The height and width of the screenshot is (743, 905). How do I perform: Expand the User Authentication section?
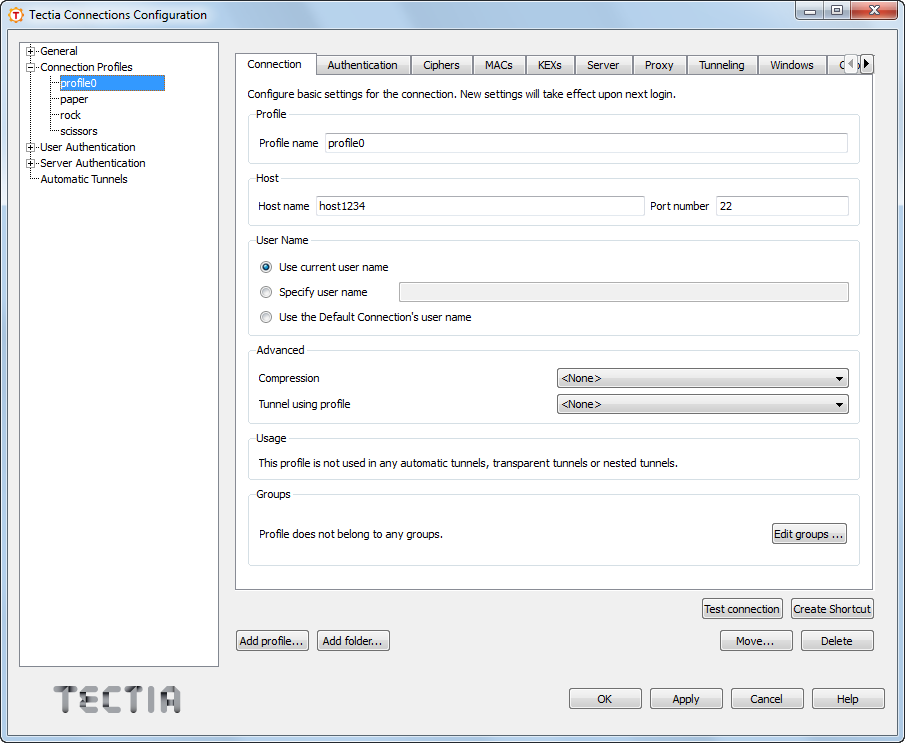pos(29,147)
